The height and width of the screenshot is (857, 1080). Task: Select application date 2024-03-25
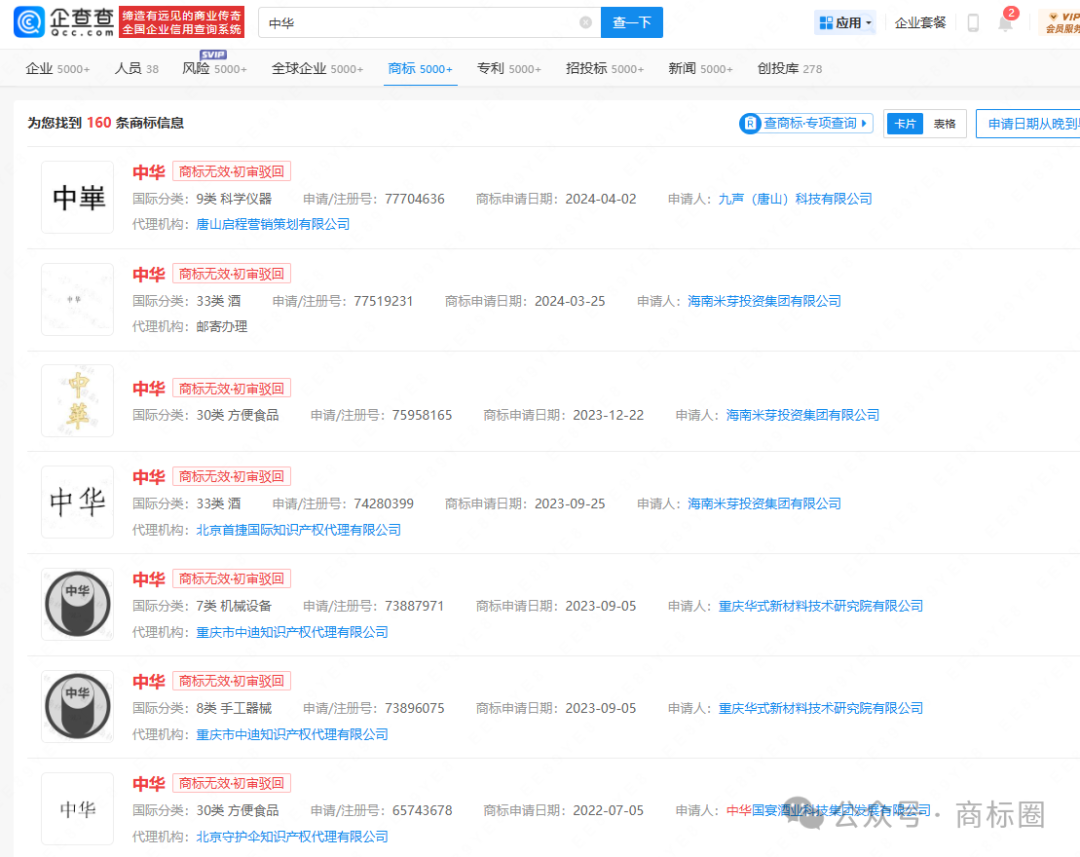coord(570,301)
